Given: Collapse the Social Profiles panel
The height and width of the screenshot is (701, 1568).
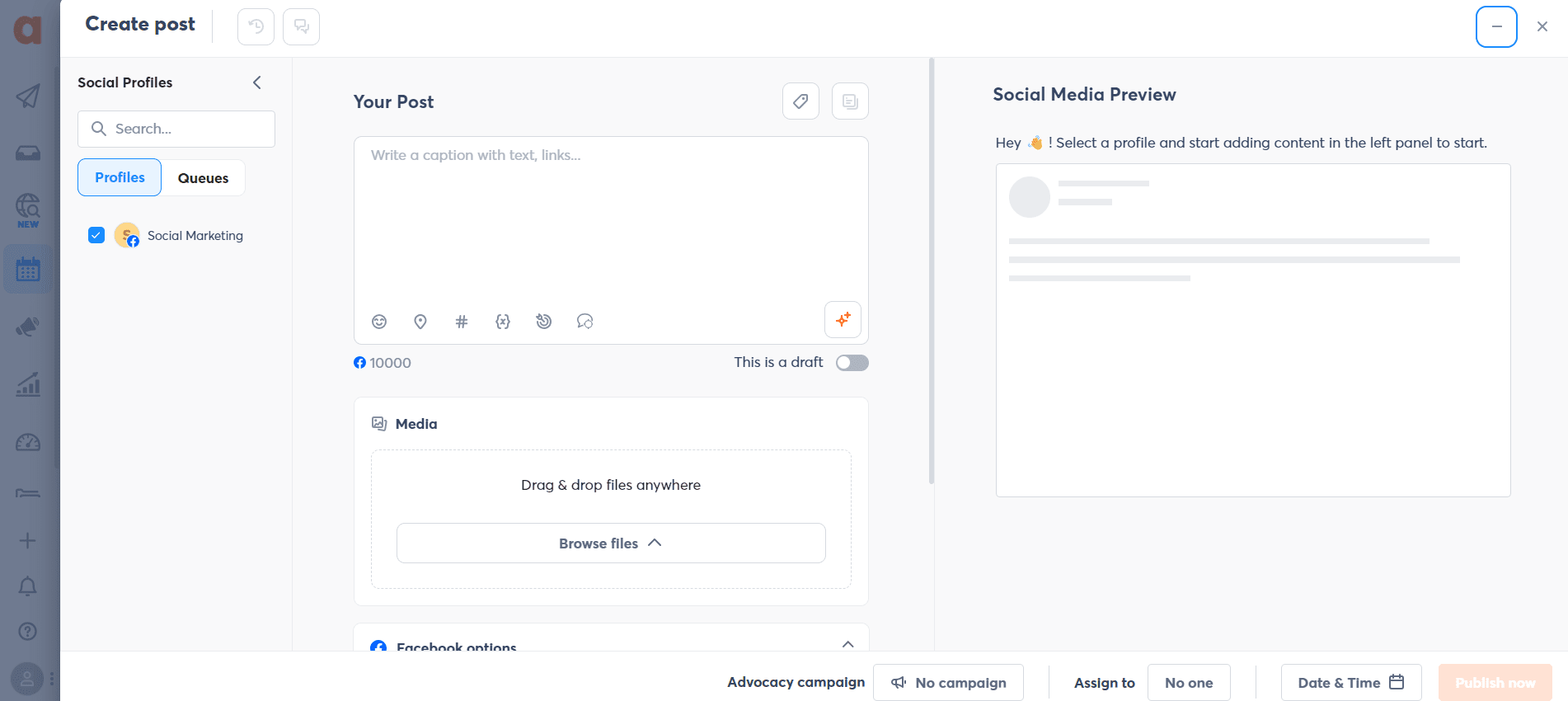Looking at the screenshot, I should (x=257, y=82).
